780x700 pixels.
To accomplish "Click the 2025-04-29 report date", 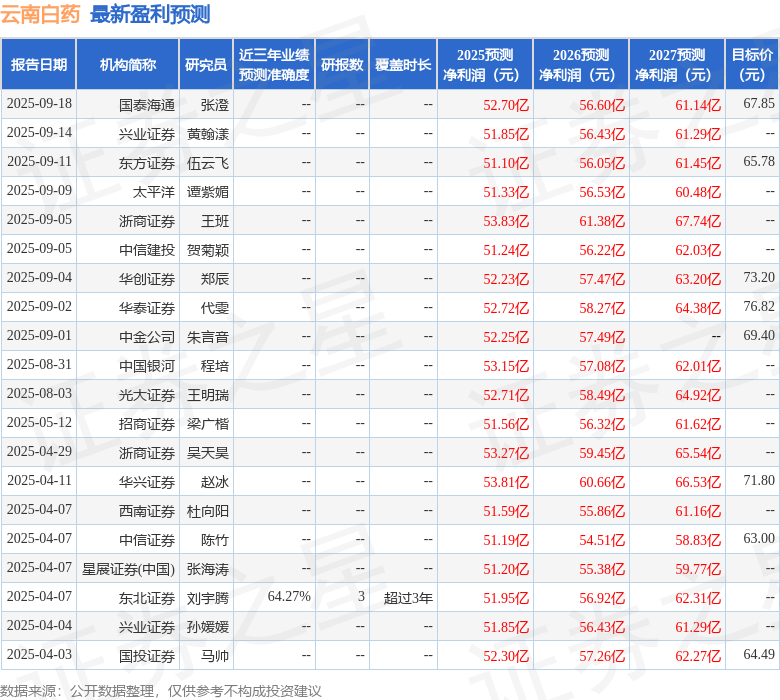I will click(x=39, y=452).
